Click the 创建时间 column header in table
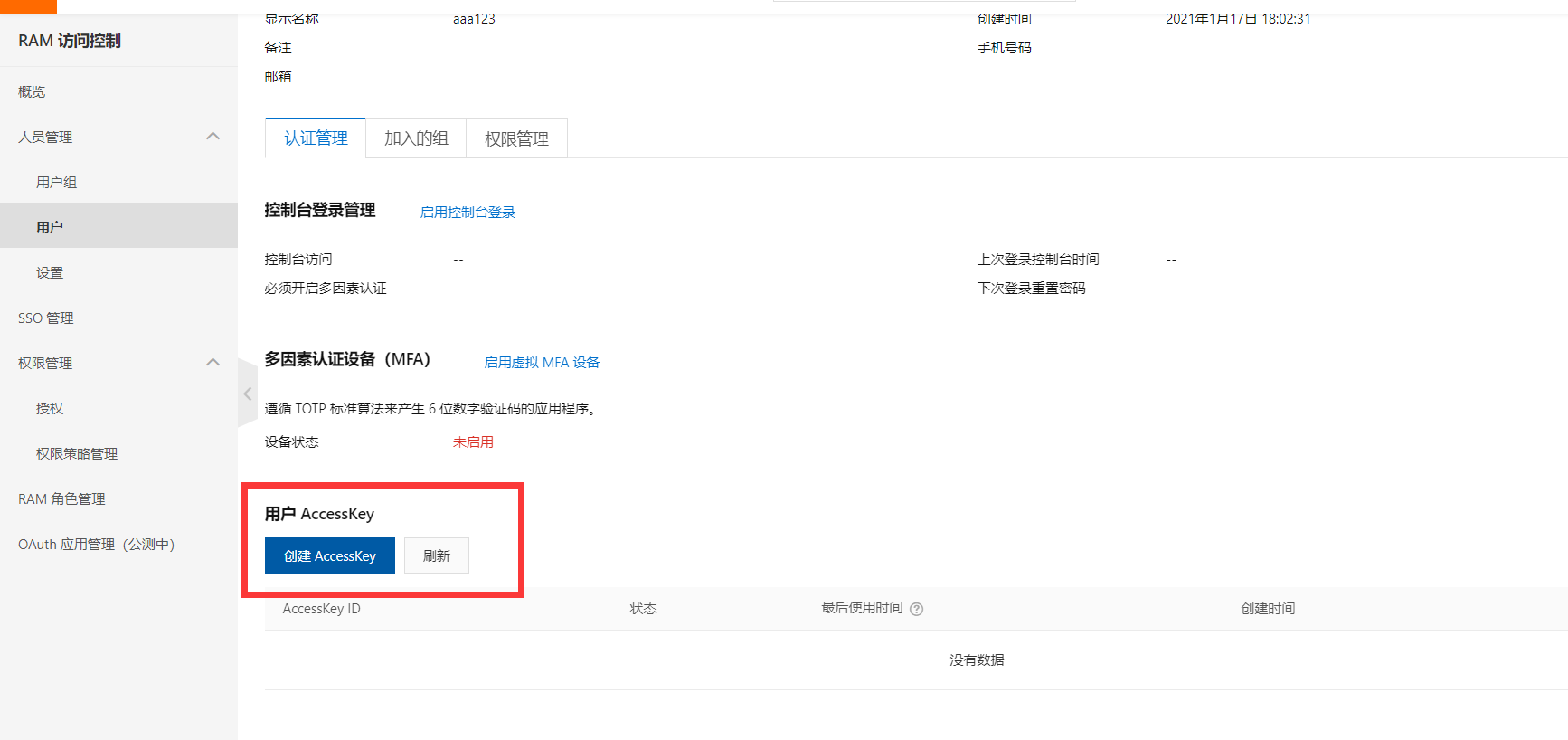Image resolution: width=1568 pixels, height=740 pixels. coord(1268,609)
